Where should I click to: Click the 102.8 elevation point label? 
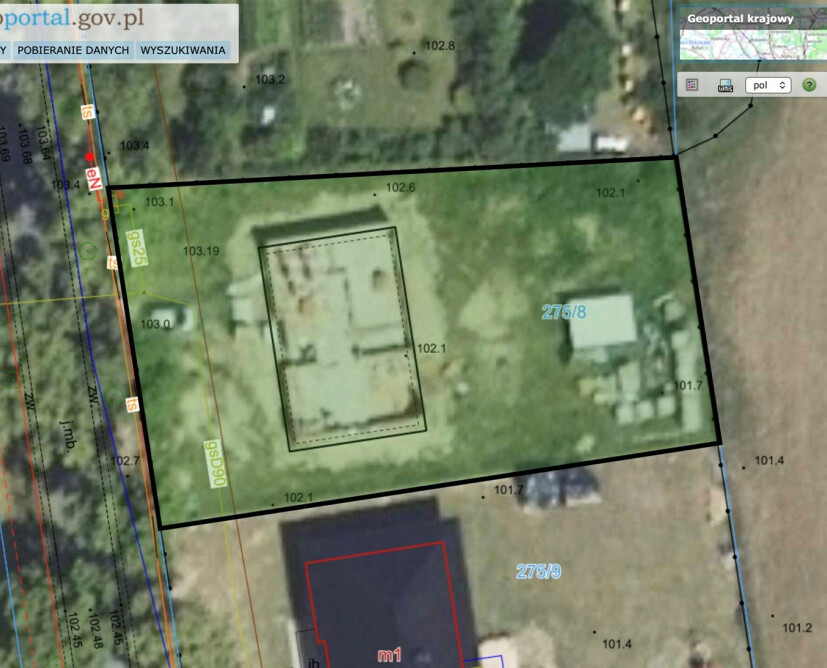coord(440,45)
